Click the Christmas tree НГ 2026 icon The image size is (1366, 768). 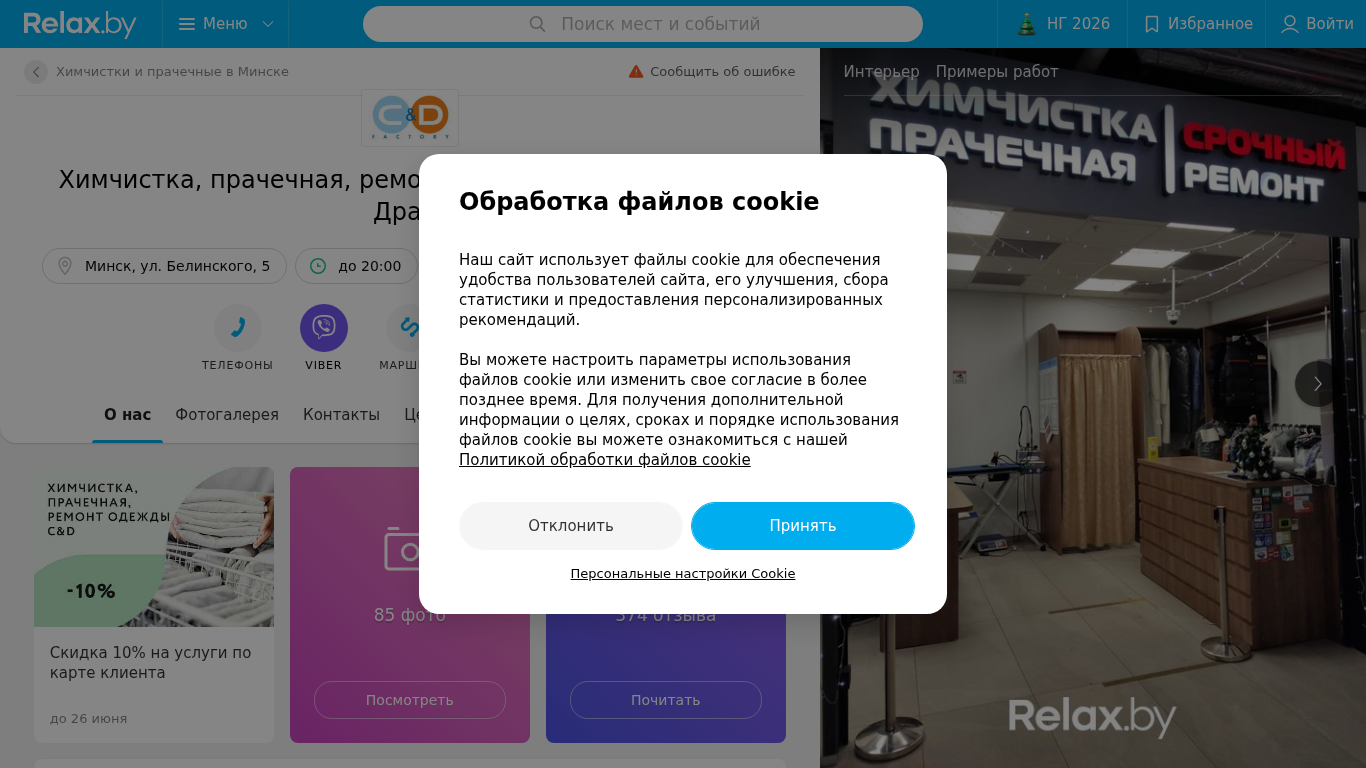tap(1027, 24)
